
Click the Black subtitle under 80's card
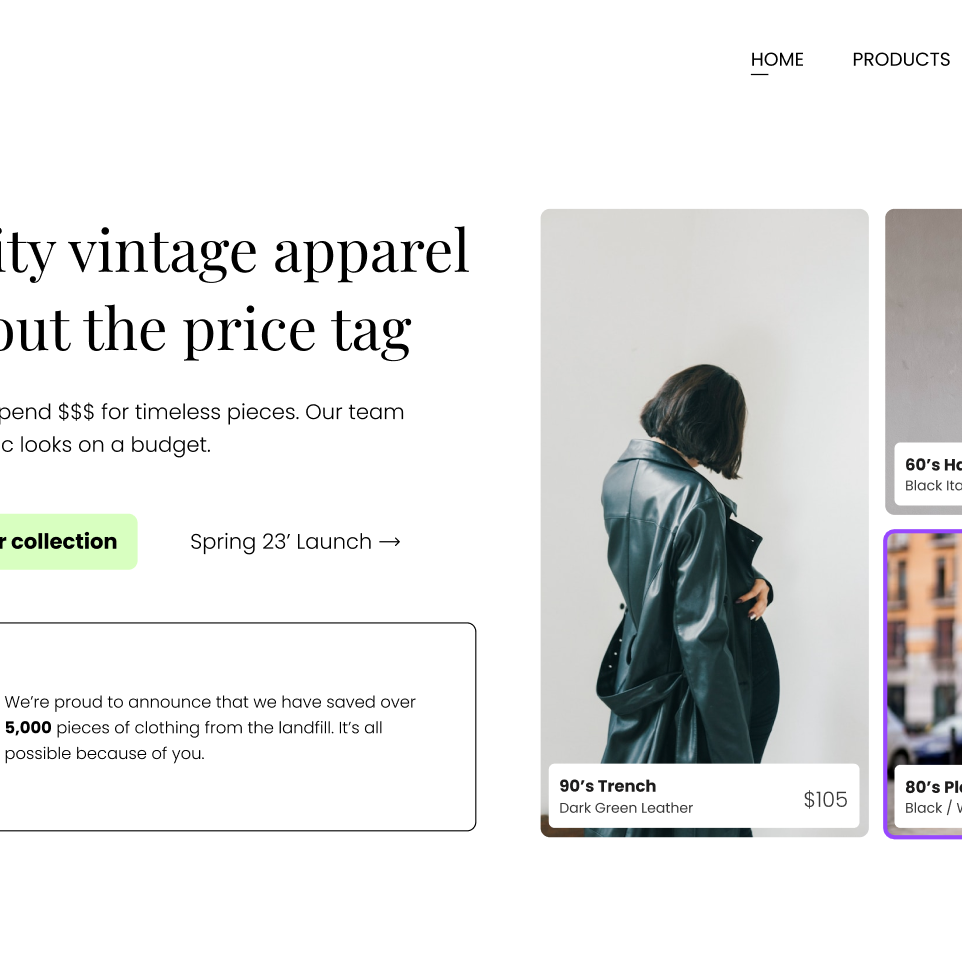tap(933, 808)
